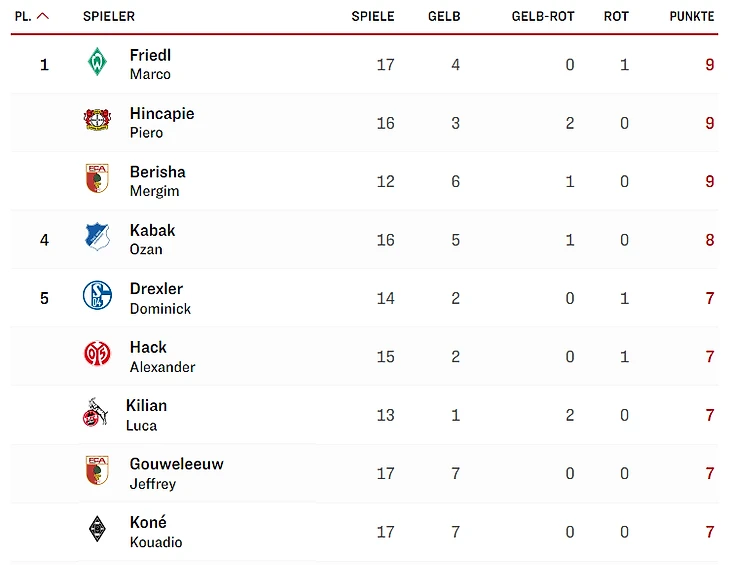Click the Mönchengladbach logo beside Koné
The image size is (730, 565).
point(97,530)
